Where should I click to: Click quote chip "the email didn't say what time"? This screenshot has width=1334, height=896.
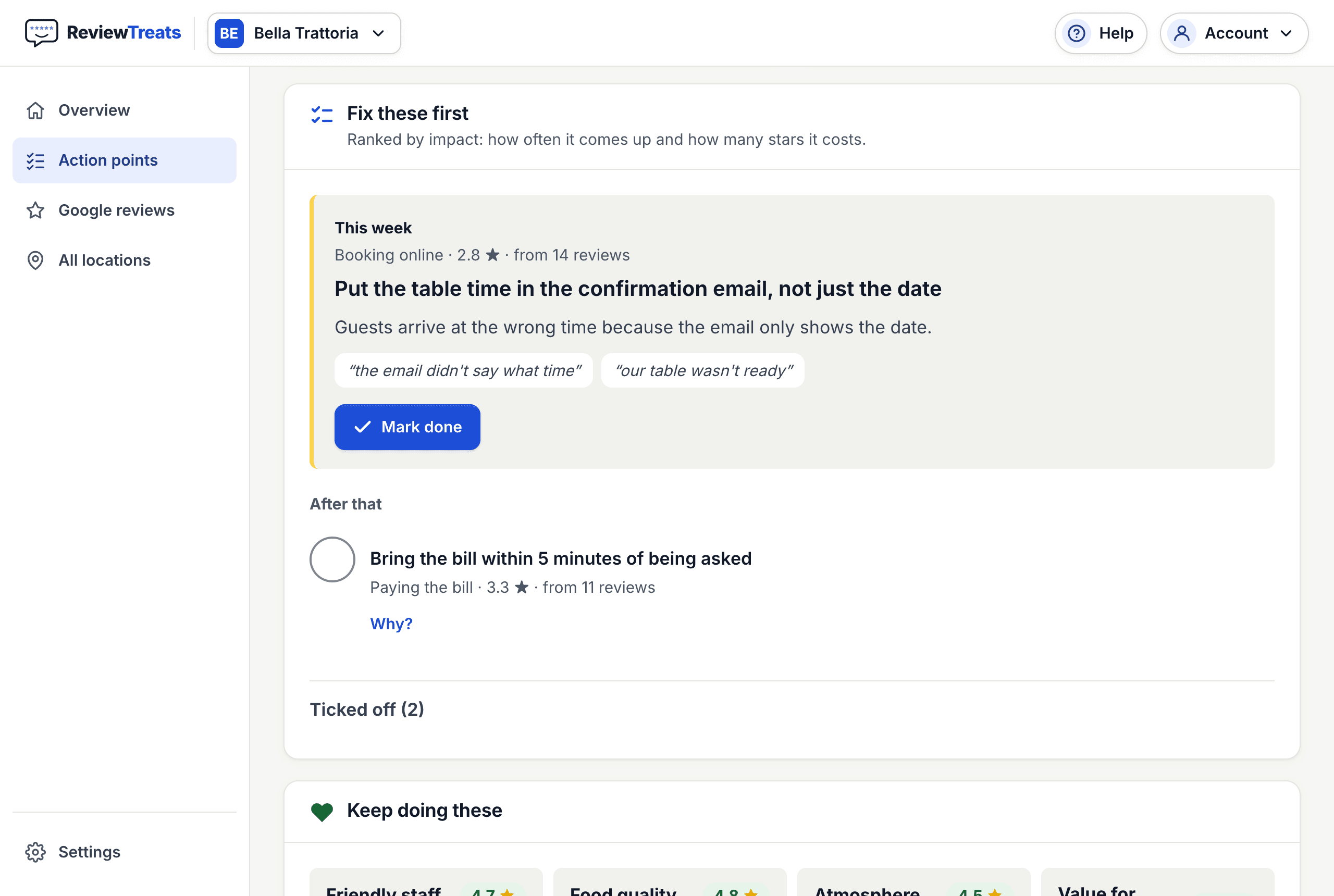464,370
